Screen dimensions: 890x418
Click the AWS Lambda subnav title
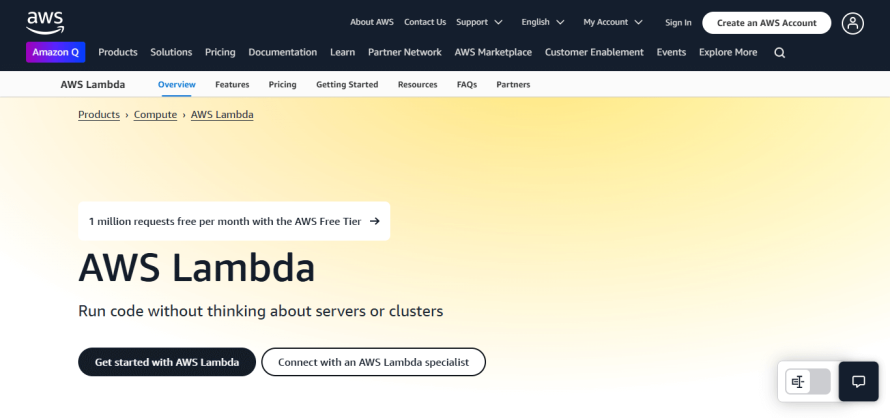click(x=93, y=85)
